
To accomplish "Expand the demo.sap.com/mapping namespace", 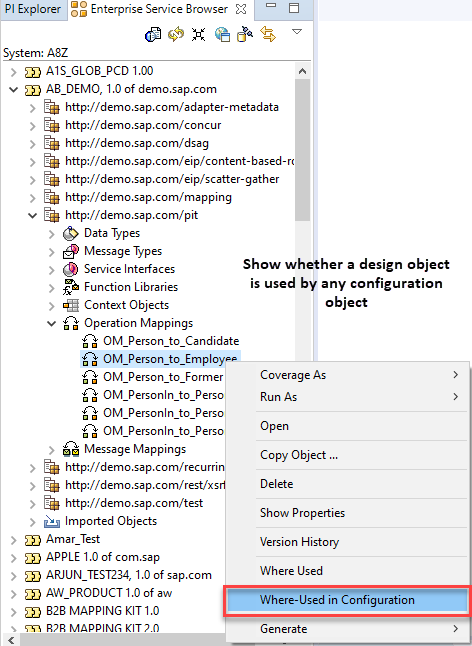I will pyautogui.click(x=33, y=198).
